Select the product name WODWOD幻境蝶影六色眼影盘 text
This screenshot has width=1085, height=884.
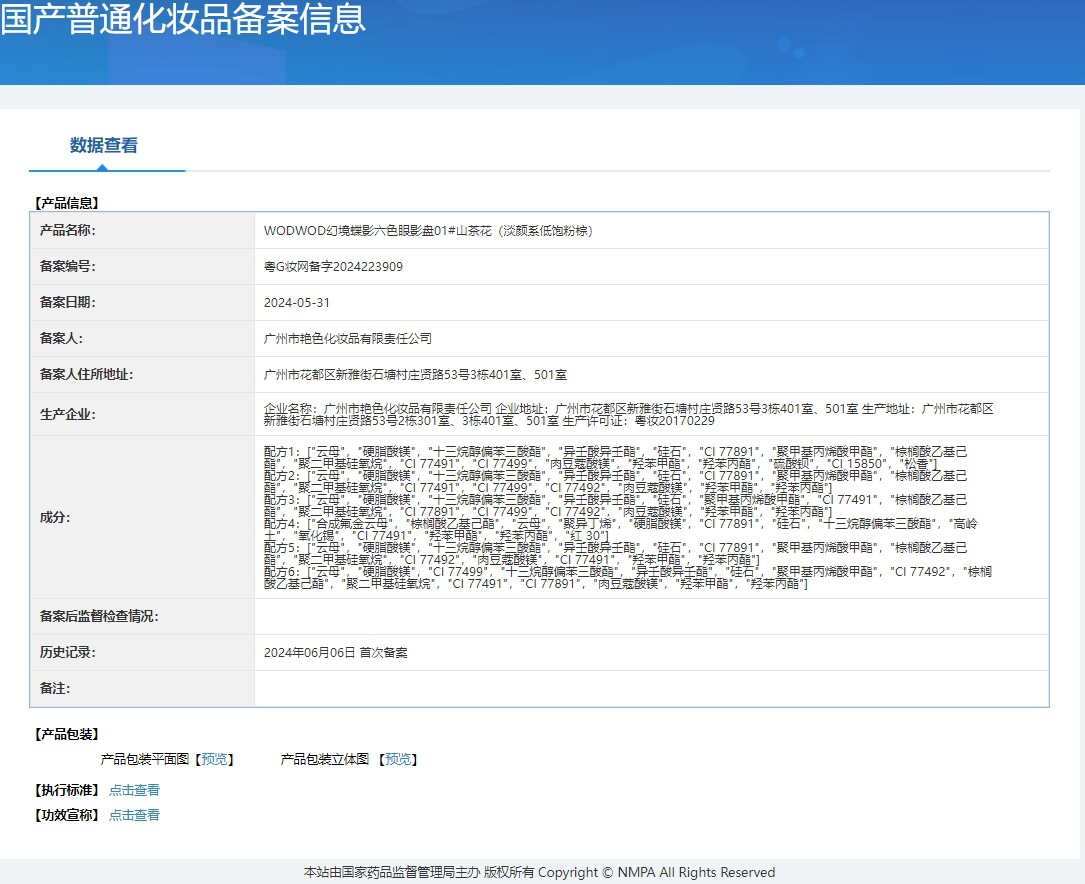coord(428,230)
